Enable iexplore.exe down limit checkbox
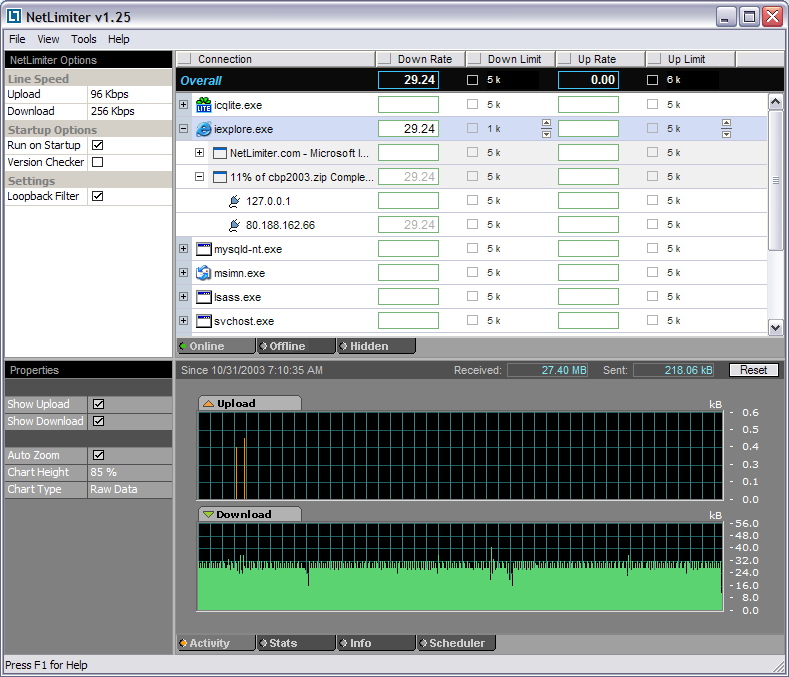789x677 pixels. 472,128
